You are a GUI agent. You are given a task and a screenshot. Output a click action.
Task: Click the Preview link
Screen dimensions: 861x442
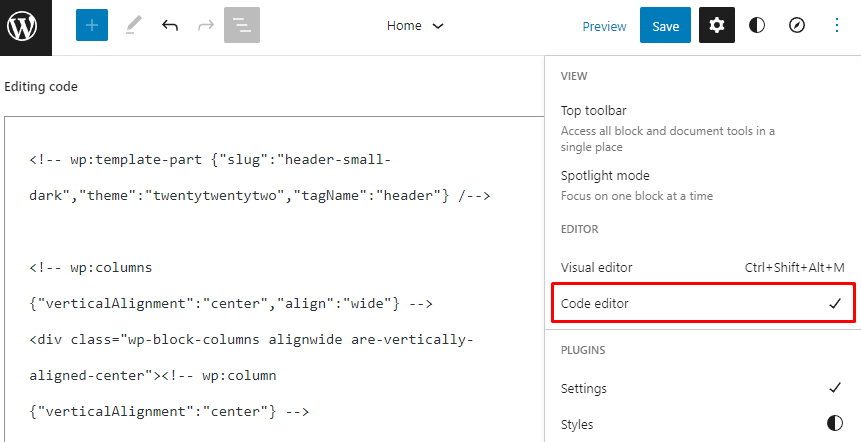click(604, 27)
